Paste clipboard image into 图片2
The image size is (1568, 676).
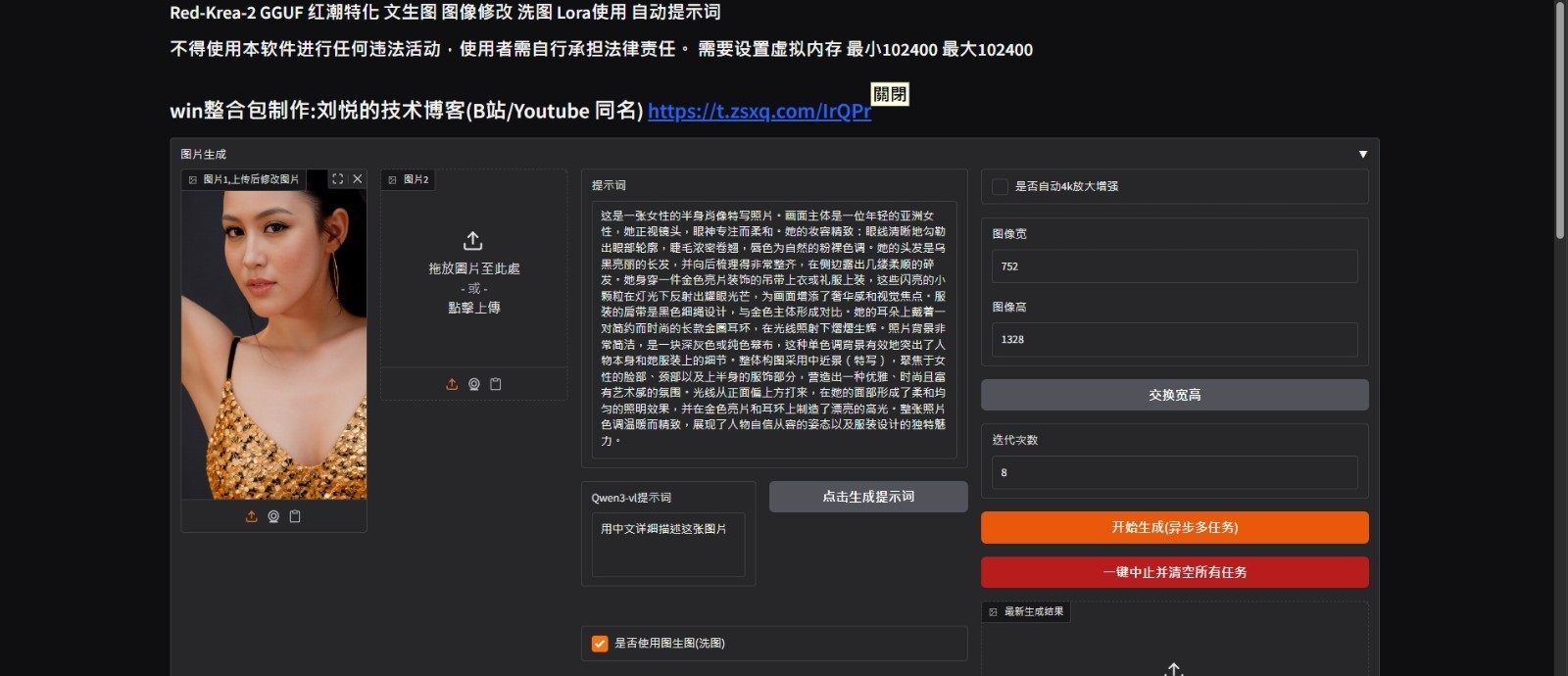pyautogui.click(x=495, y=384)
